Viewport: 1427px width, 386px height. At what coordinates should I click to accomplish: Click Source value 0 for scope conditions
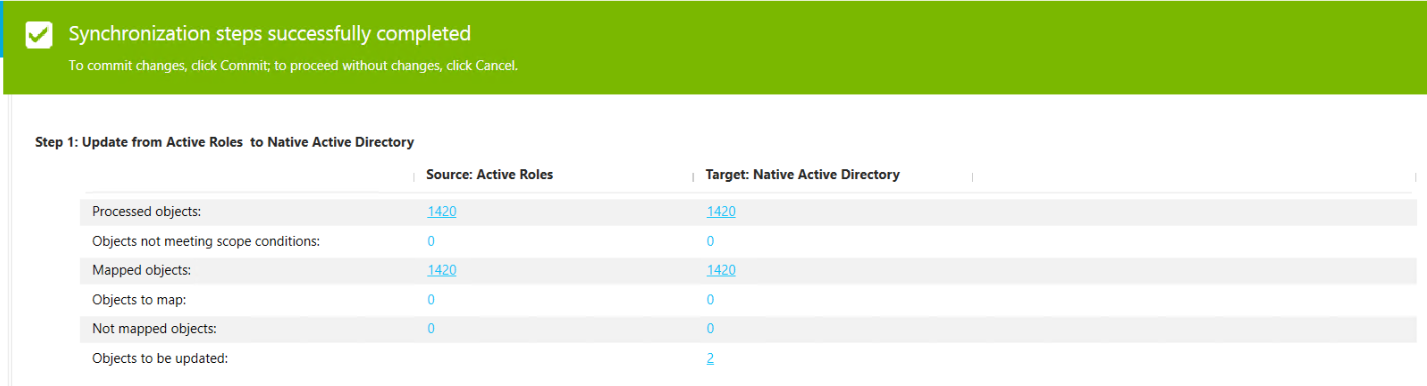pos(431,241)
